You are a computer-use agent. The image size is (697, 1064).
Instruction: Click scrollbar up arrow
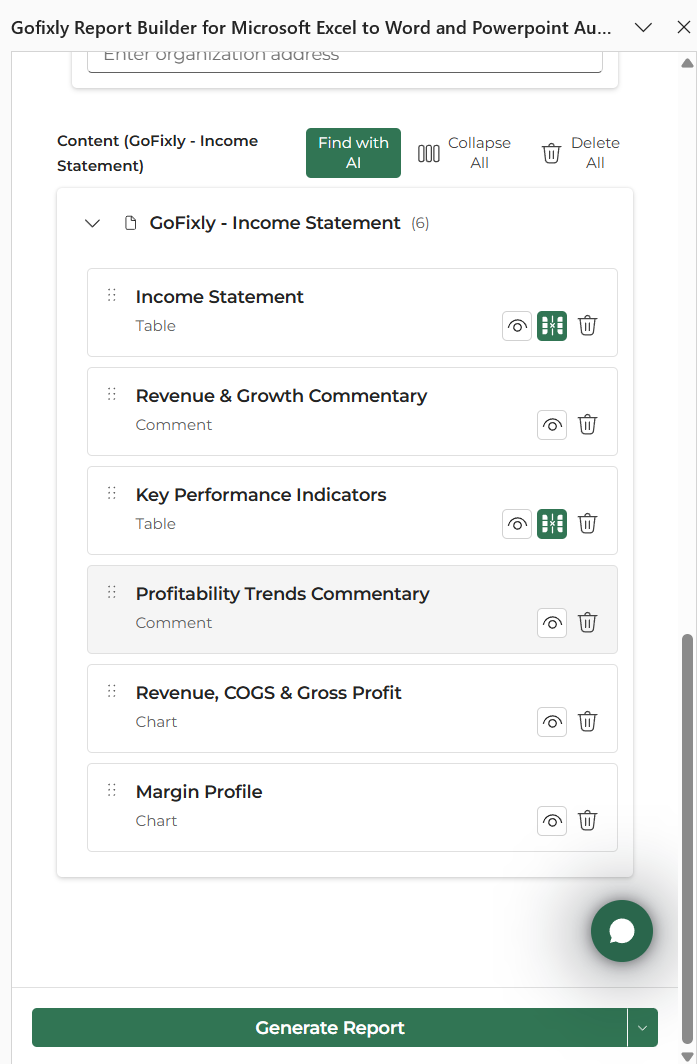[x=687, y=63]
